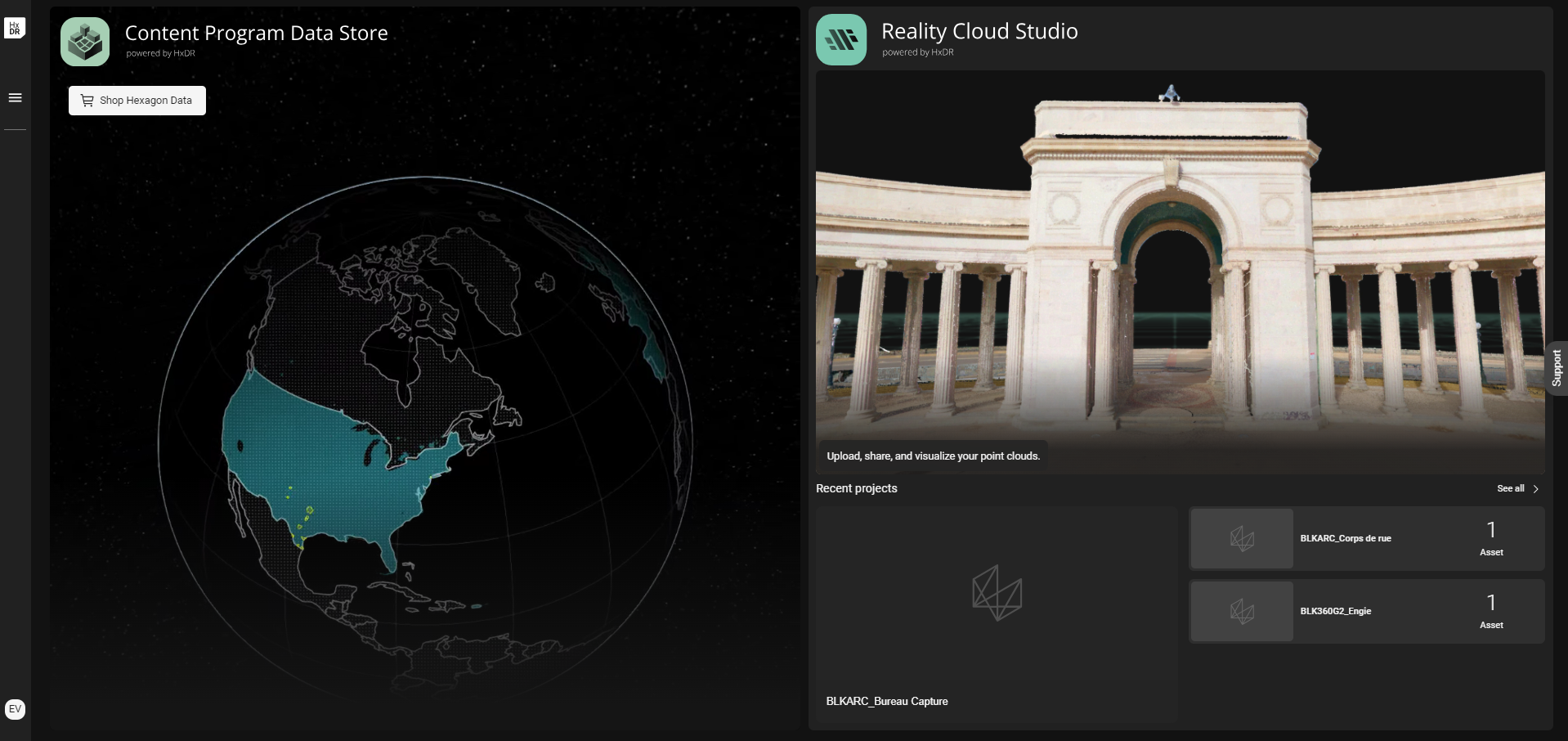
Task: Click the Recent projects heading
Action: 856,488
